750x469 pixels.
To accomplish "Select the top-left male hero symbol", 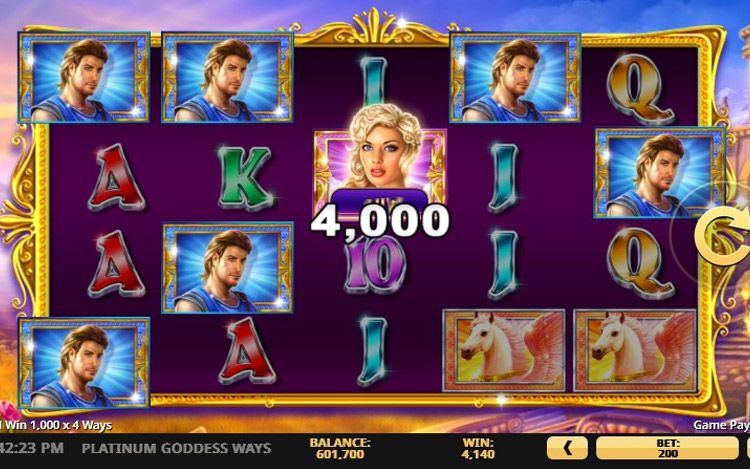I will 84,77.
